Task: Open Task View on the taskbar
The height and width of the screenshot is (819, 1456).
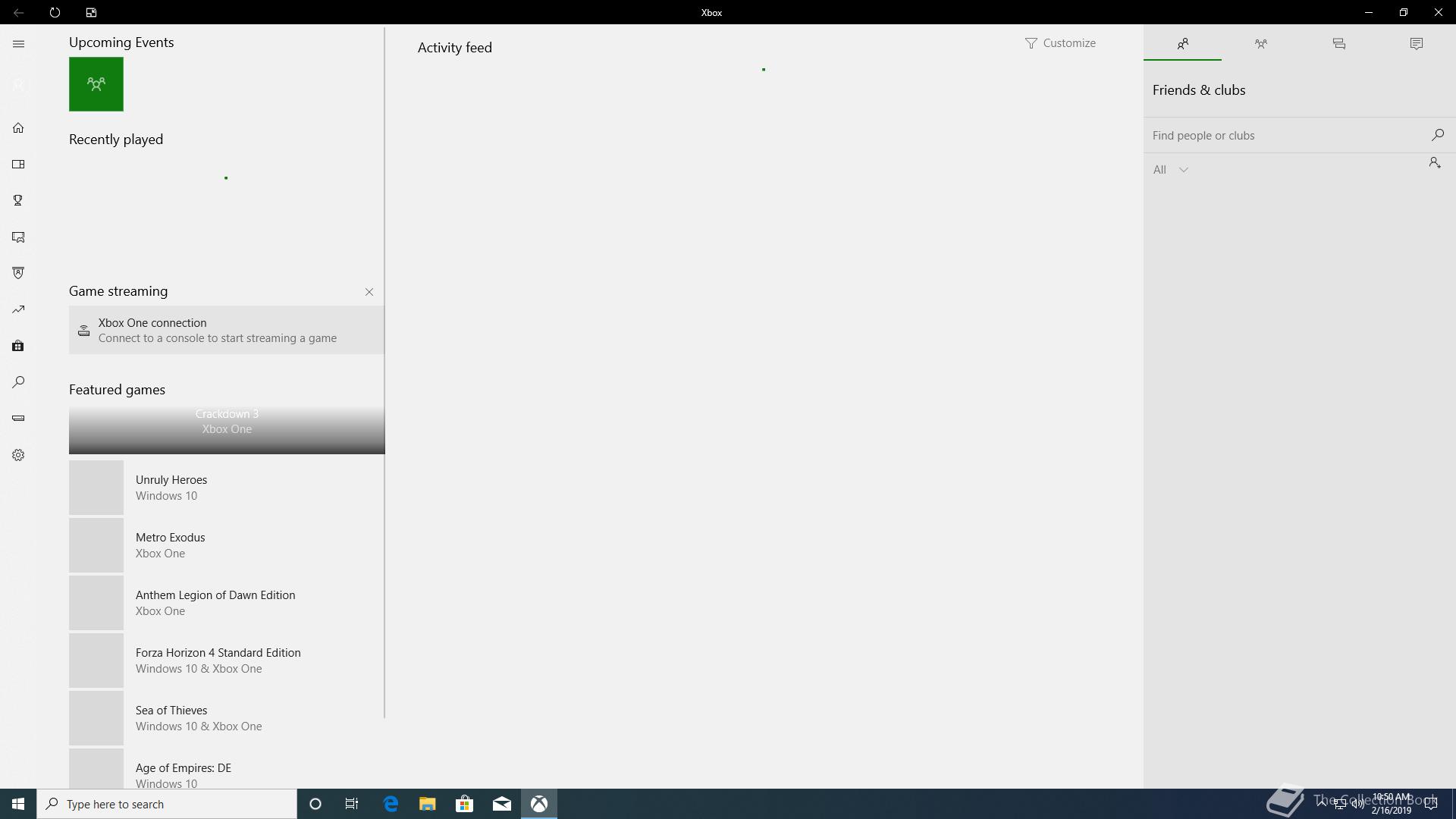Action: coord(352,804)
